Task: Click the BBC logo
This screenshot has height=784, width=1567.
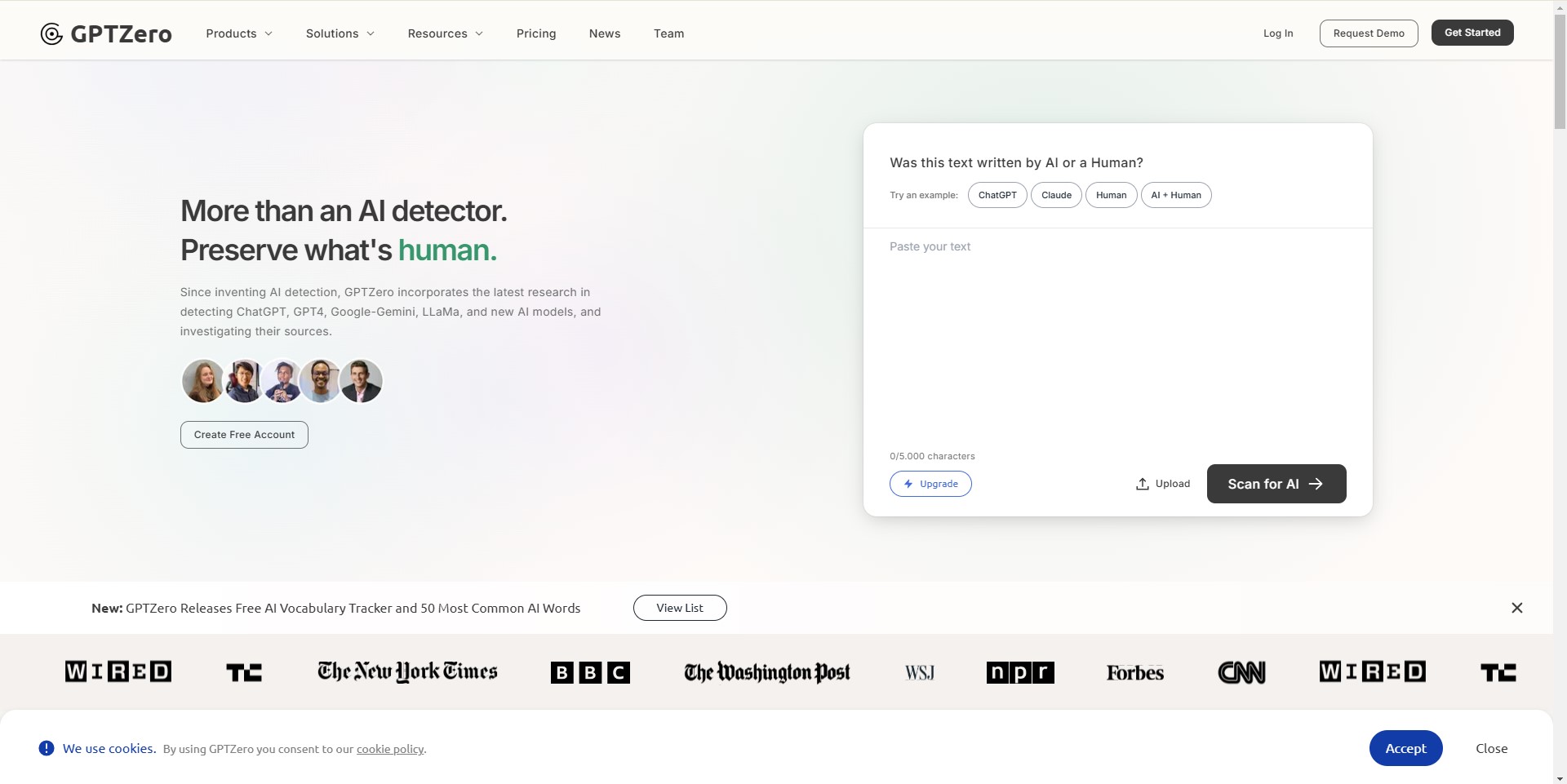Action: click(x=590, y=672)
